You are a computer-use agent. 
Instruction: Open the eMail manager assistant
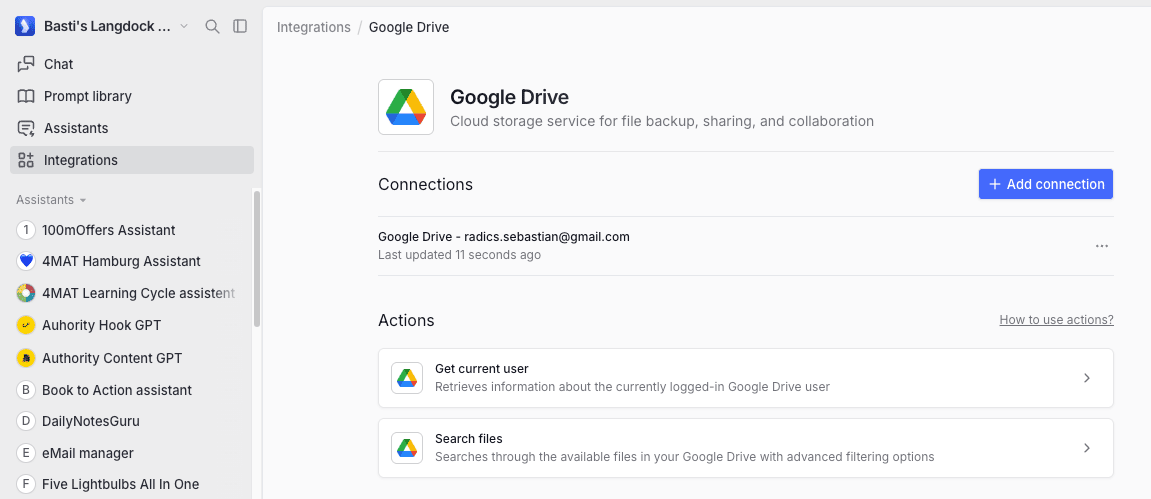coord(88,453)
